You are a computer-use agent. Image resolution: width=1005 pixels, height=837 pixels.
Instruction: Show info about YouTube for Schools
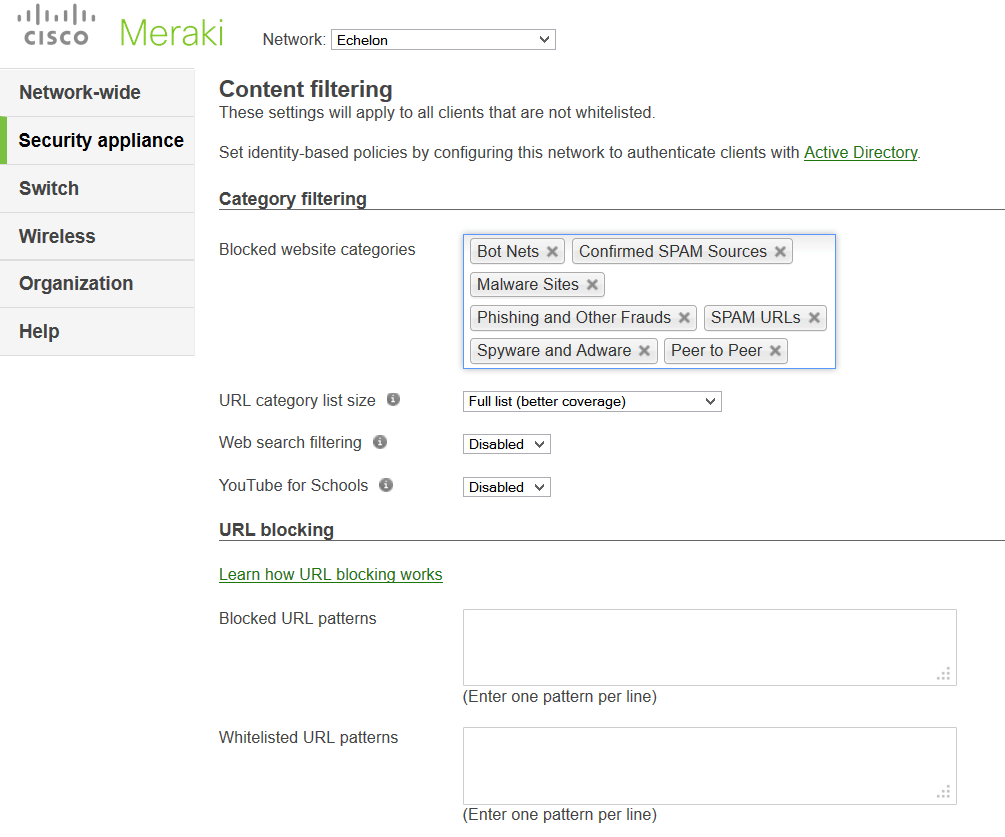pyautogui.click(x=386, y=485)
